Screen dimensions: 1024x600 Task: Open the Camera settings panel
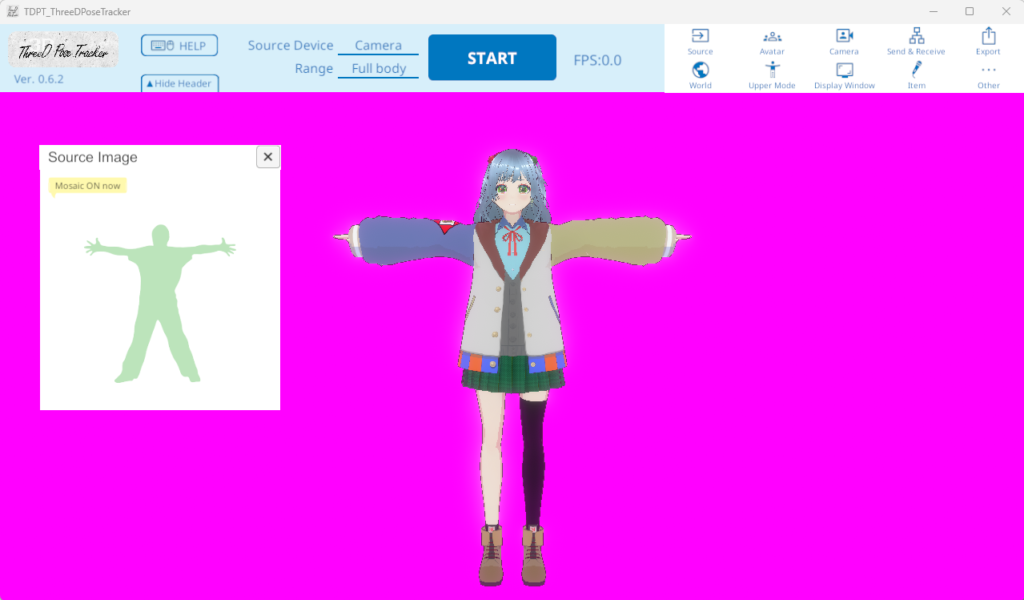click(844, 41)
